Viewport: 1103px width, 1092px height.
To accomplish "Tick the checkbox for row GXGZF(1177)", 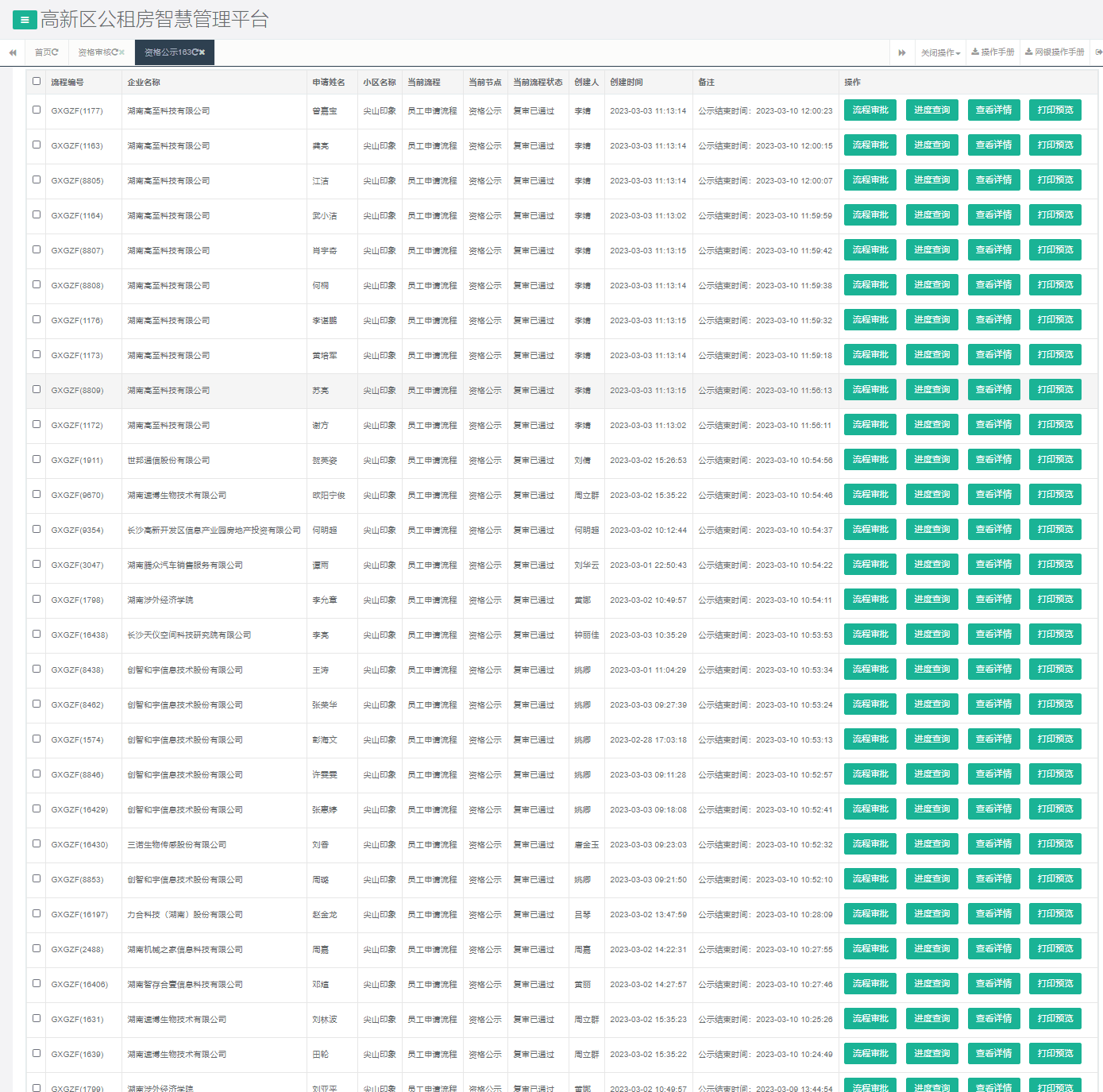I will point(37,110).
